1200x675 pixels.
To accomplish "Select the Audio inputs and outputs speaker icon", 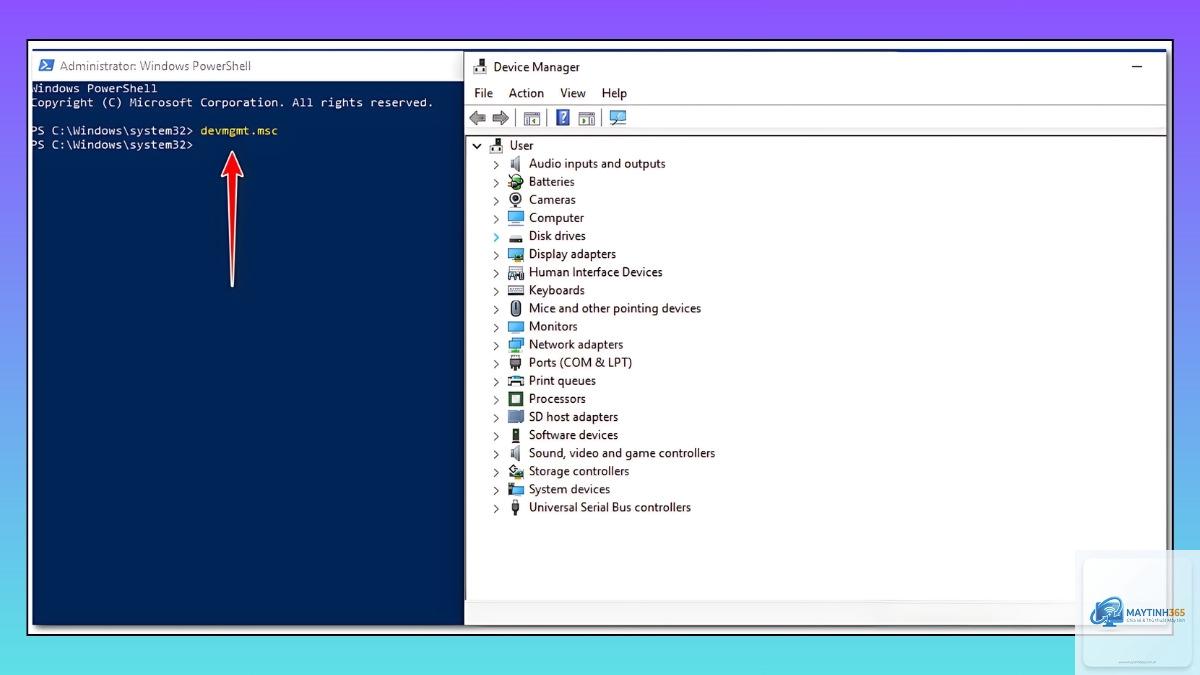I will (x=516, y=164).
